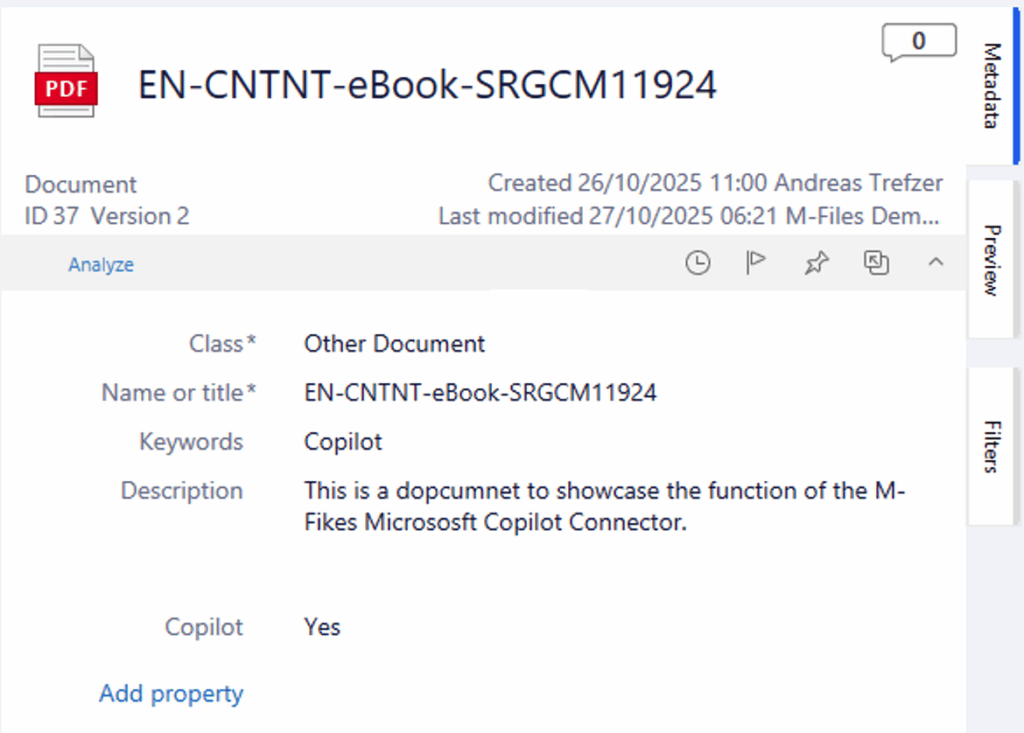The height and width of the screenshot is (733, 1024).
Task: Click the Last modified timestamp text
Action: [689, 216]
